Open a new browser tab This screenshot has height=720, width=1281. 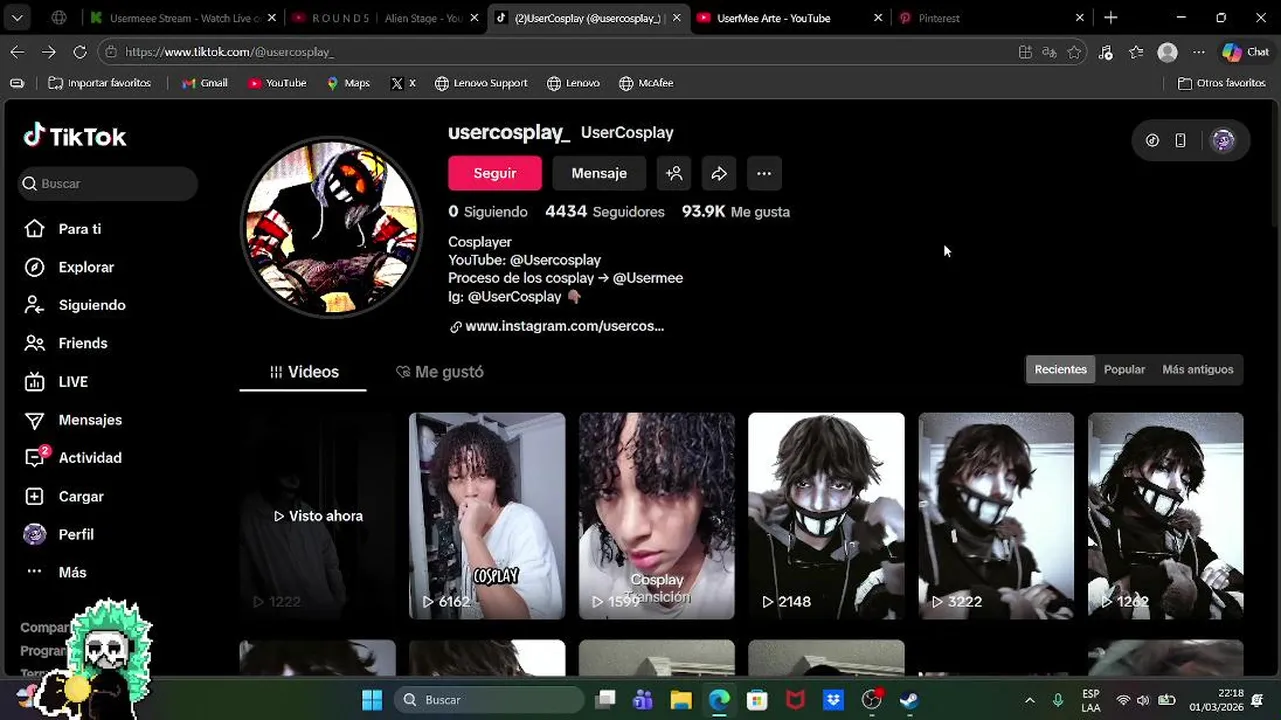1111,18
